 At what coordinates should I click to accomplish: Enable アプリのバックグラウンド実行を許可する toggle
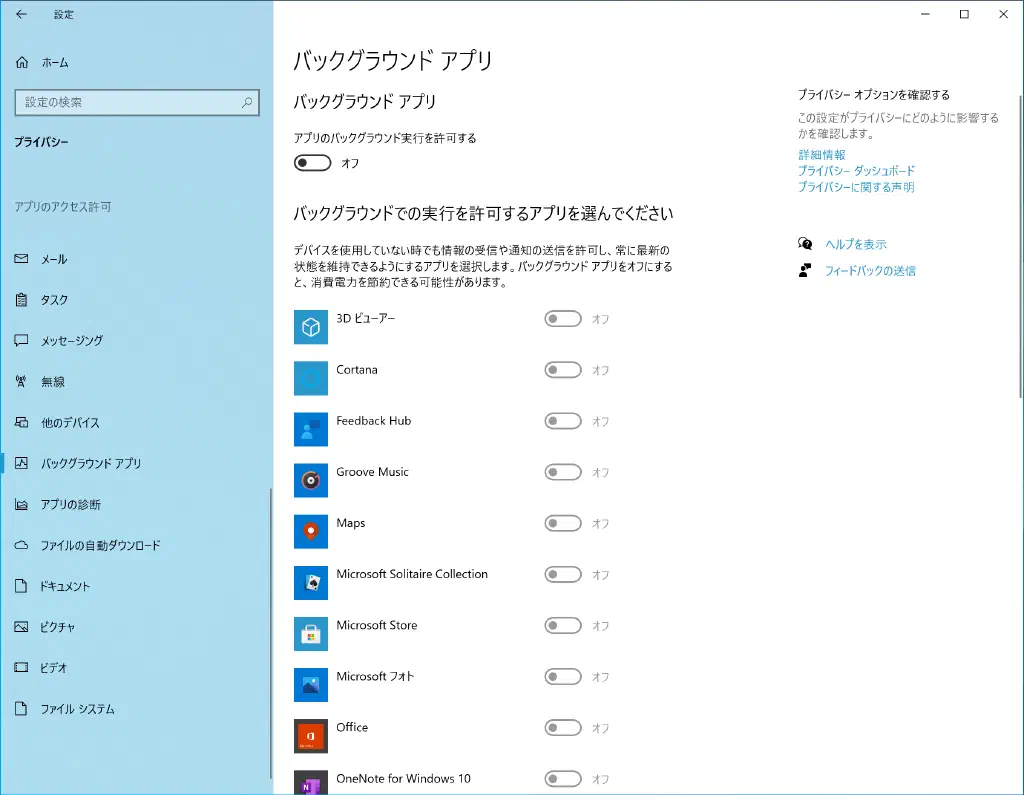(x=313, y=163)
